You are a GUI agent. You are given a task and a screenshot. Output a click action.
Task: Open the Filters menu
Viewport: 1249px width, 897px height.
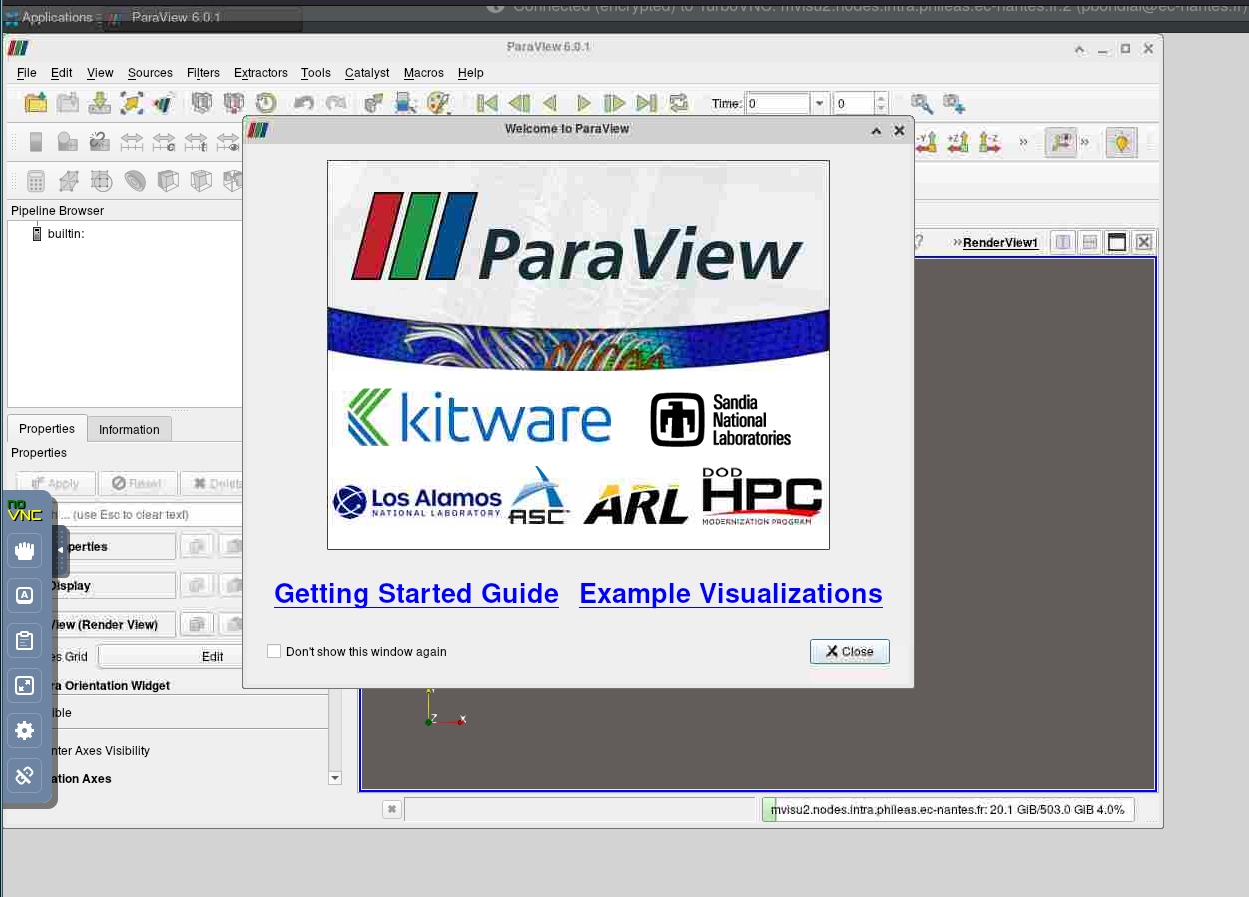(203, 73)
